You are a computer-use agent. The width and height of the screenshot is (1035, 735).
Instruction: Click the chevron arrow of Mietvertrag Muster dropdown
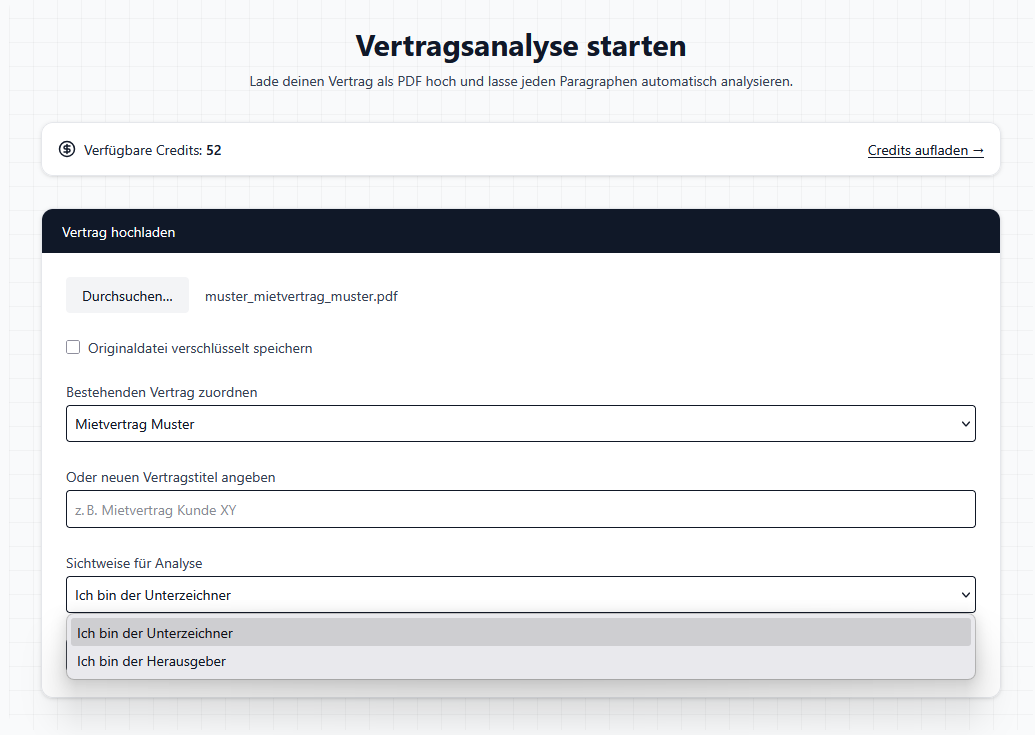tap(965, 424)
